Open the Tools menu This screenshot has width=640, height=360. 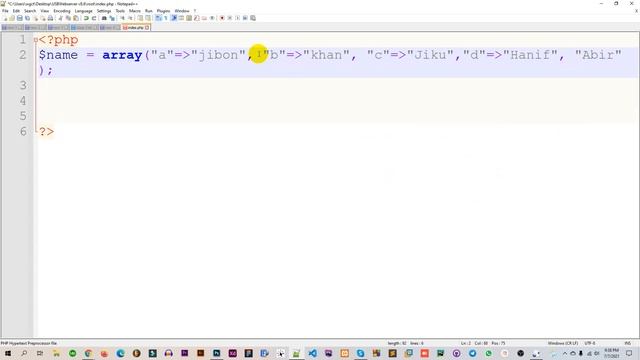tap(120, 11)
